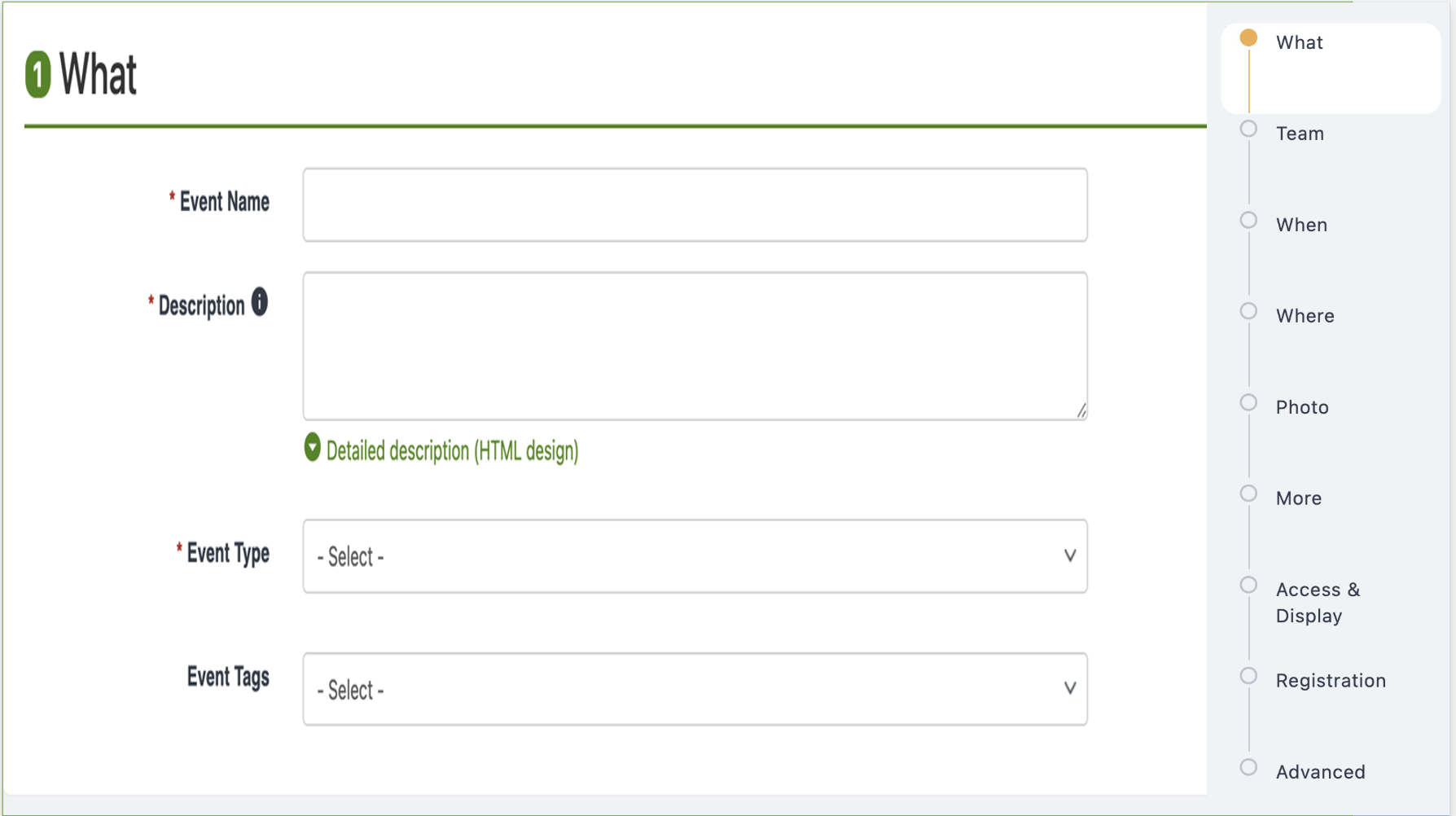Click the circle marker beside Team step
The height and width of the screenshot is (816, 1456).
[1248, 128]
